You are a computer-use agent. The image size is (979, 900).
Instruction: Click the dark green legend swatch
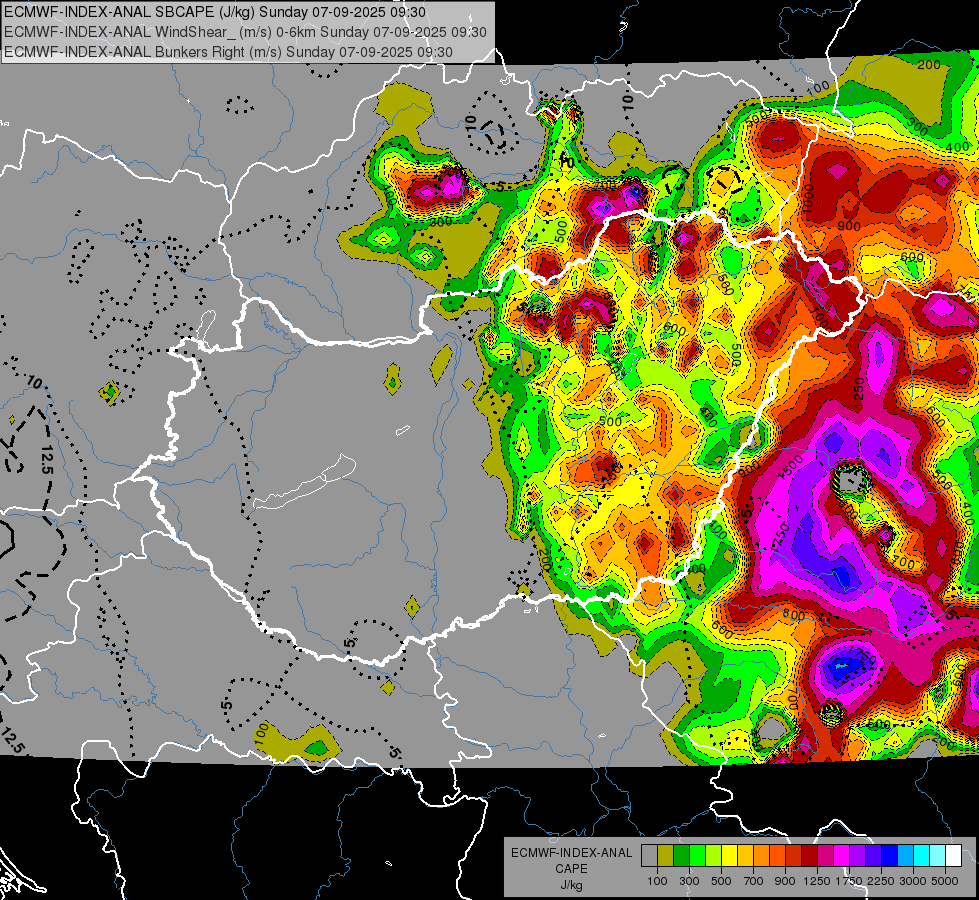pyautogui.click(x=681, y=856)
